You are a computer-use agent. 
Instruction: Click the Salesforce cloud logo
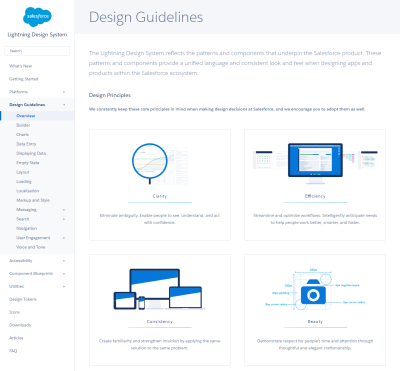[37, 16]
